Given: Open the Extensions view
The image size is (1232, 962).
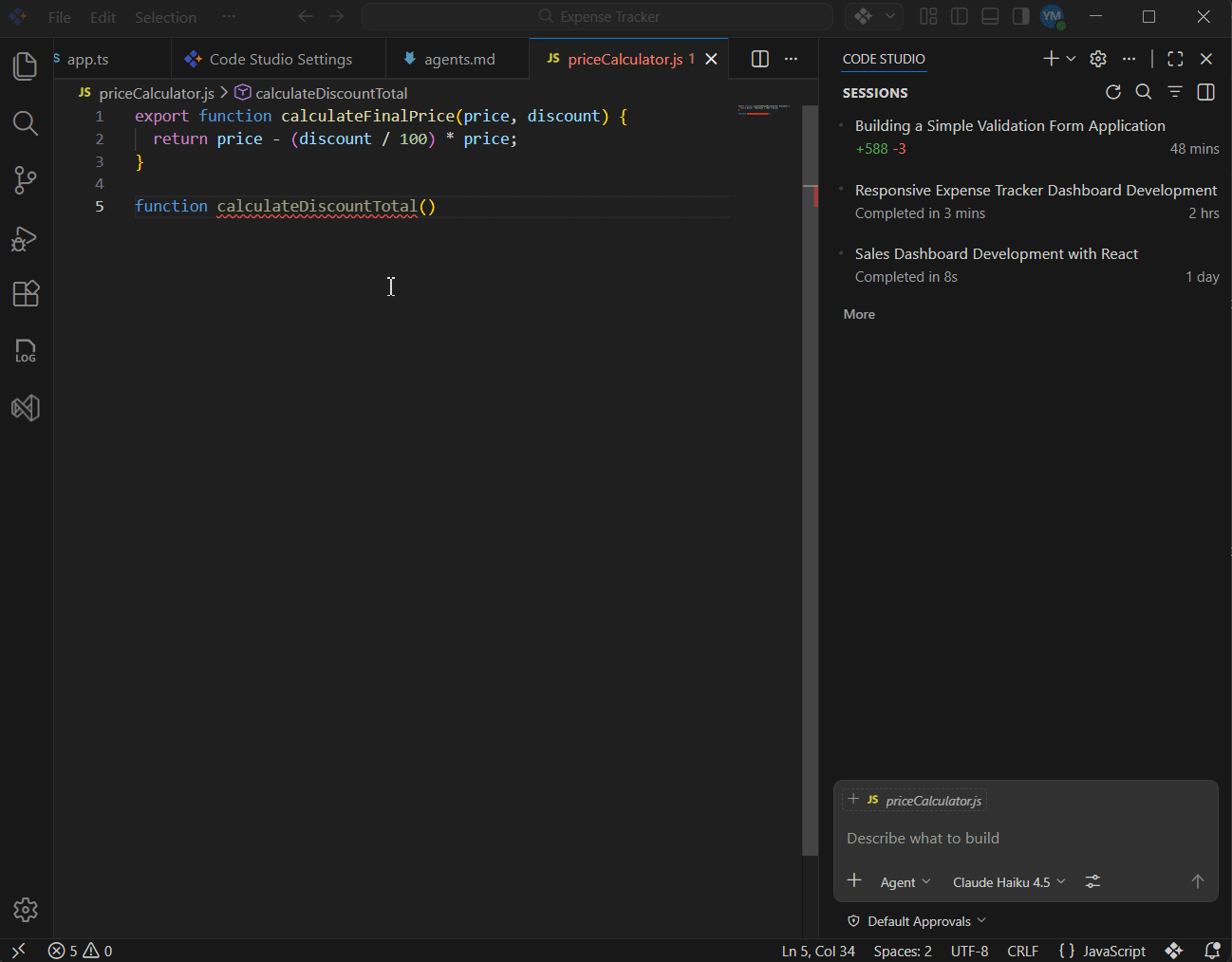Looking at the screenshot, I should [26, 294].
